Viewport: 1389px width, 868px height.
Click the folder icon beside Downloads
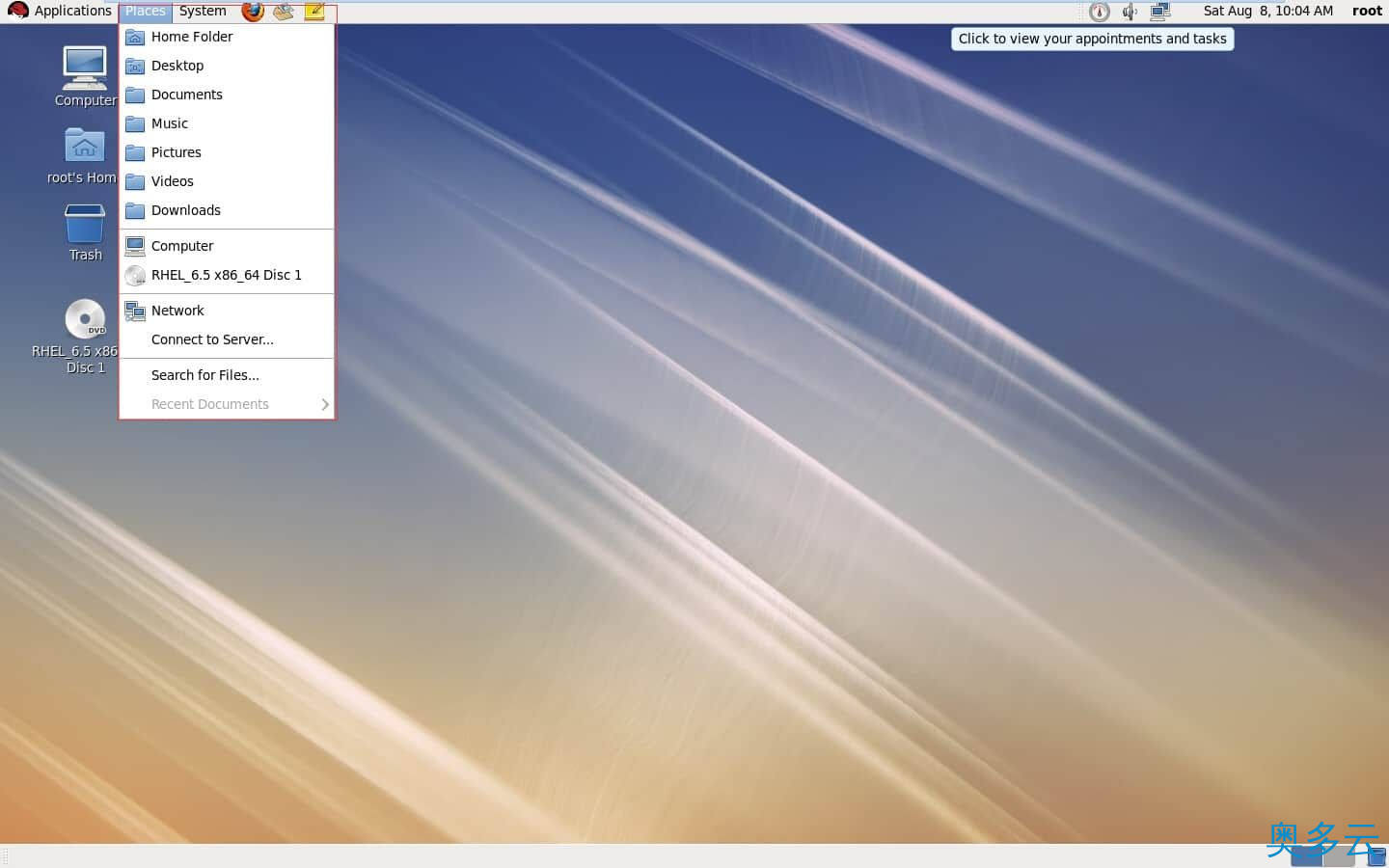135,210
